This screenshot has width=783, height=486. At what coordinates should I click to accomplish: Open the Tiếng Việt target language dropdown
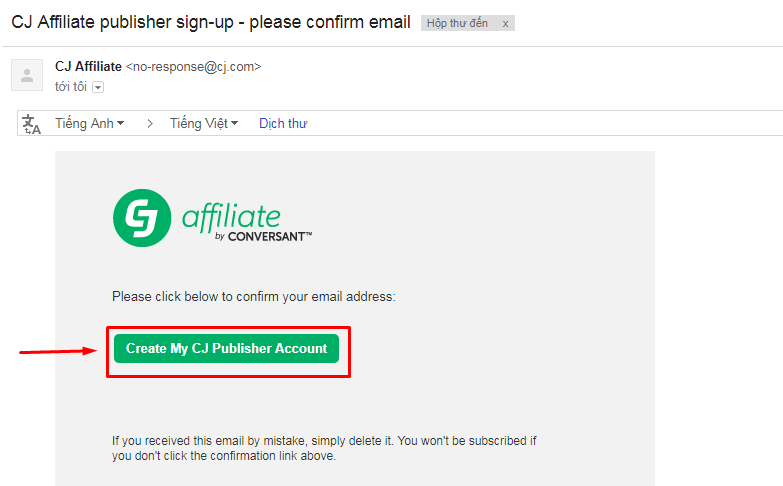[x=204, y=124]
